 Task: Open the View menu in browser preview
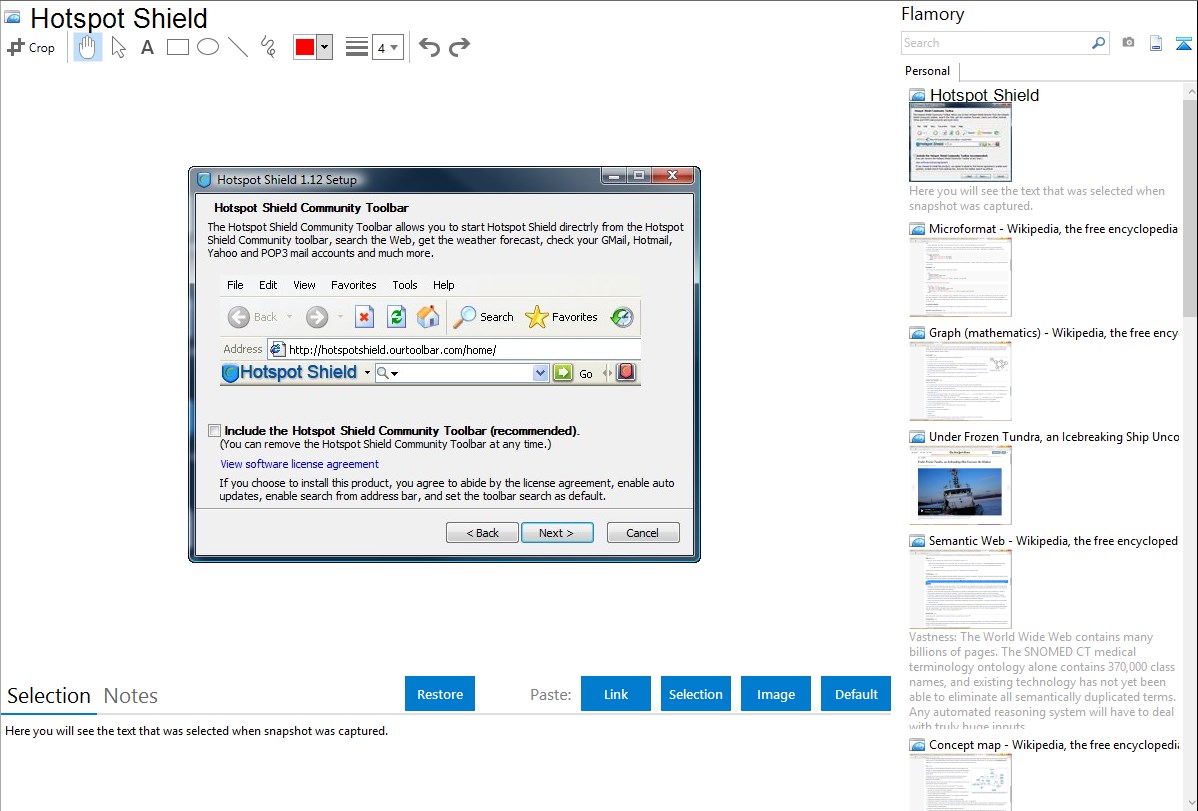coord(304,285)
